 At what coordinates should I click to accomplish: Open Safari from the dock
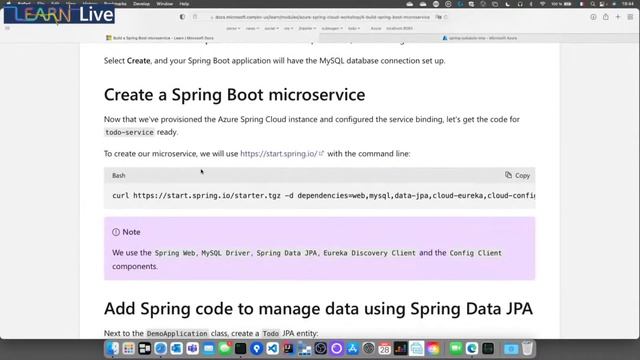(160, 349)
